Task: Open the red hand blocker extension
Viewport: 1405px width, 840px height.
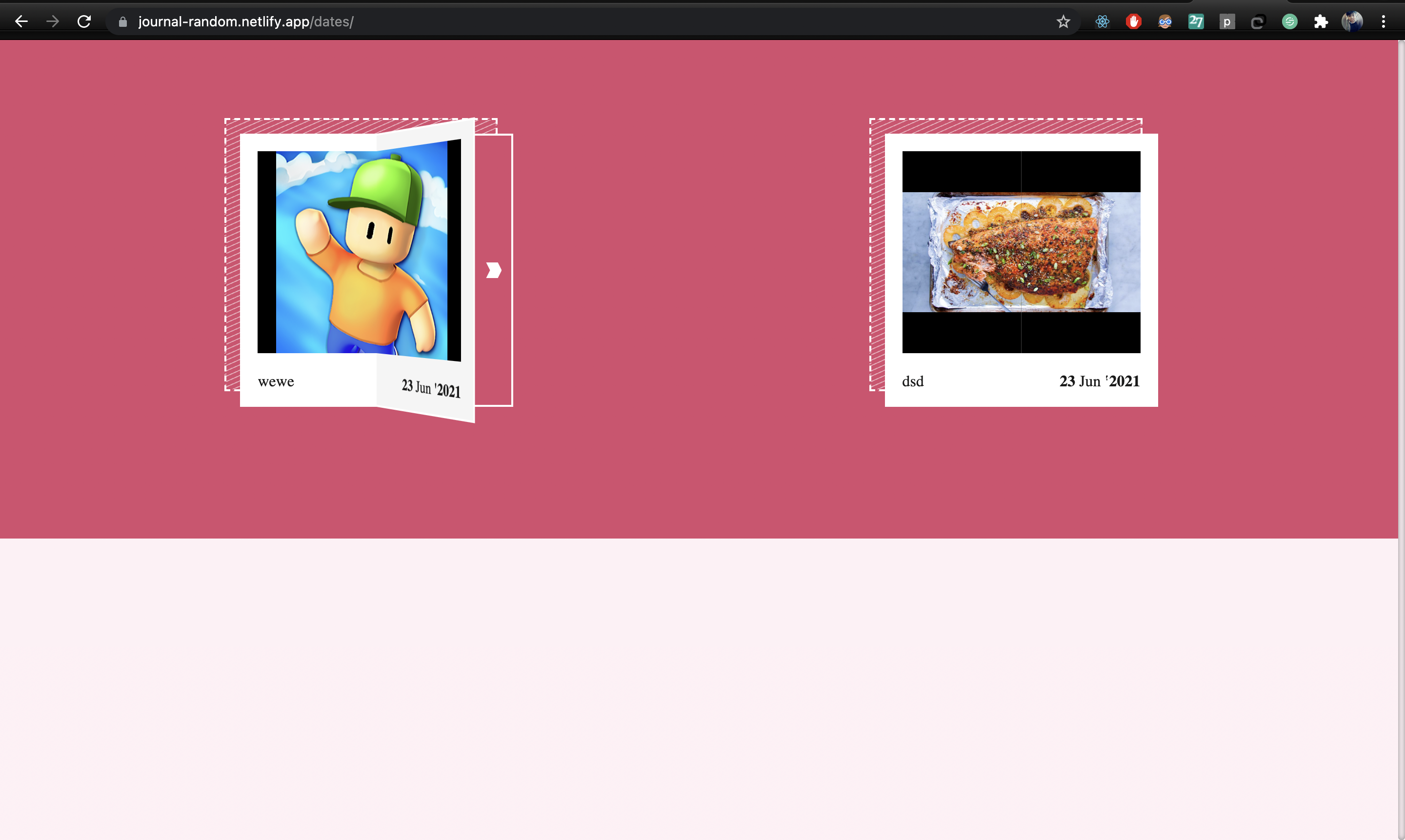Action: tap(1133, 21)
